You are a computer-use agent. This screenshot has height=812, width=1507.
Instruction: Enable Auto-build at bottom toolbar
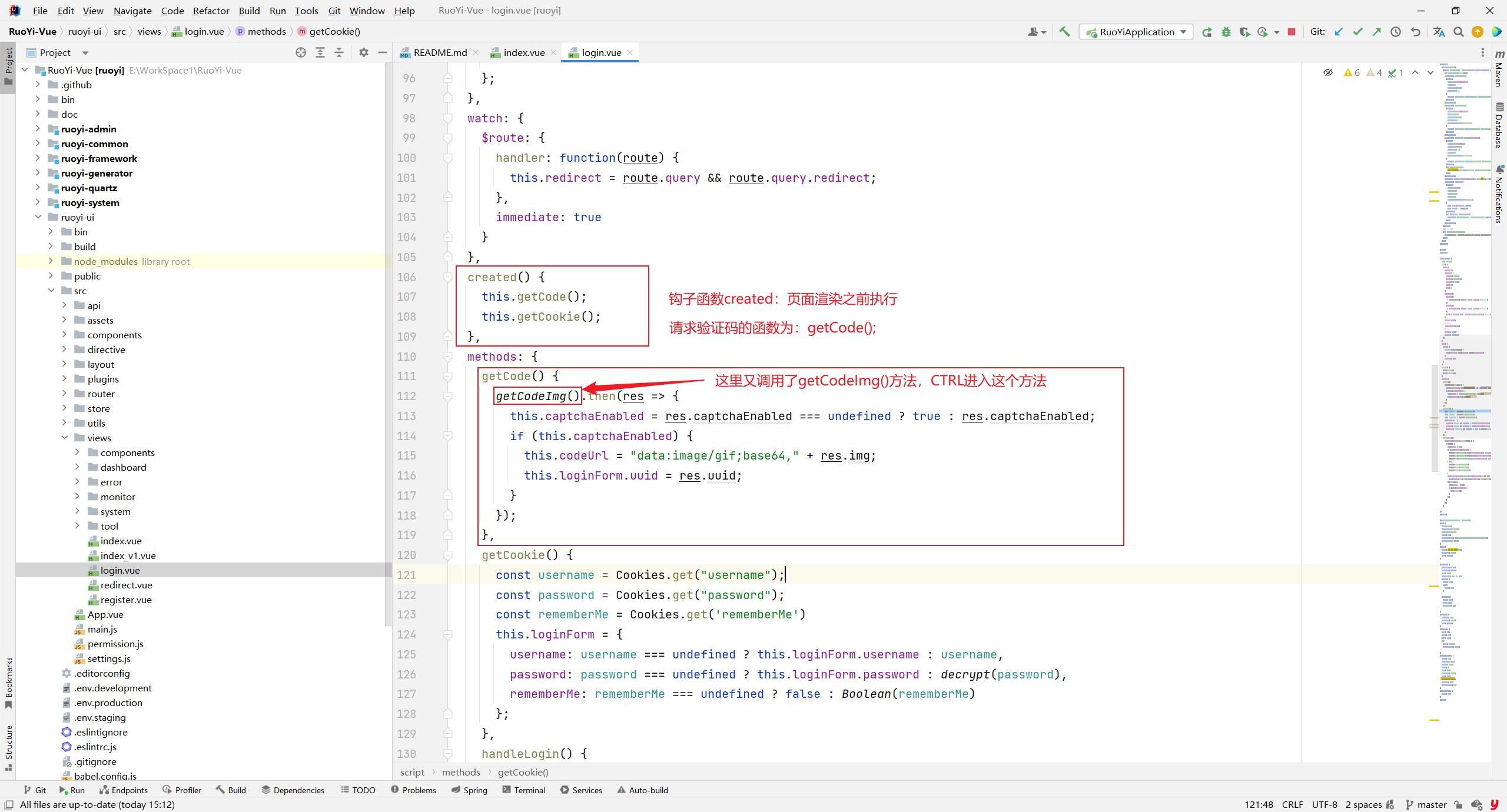pos(648,789)
